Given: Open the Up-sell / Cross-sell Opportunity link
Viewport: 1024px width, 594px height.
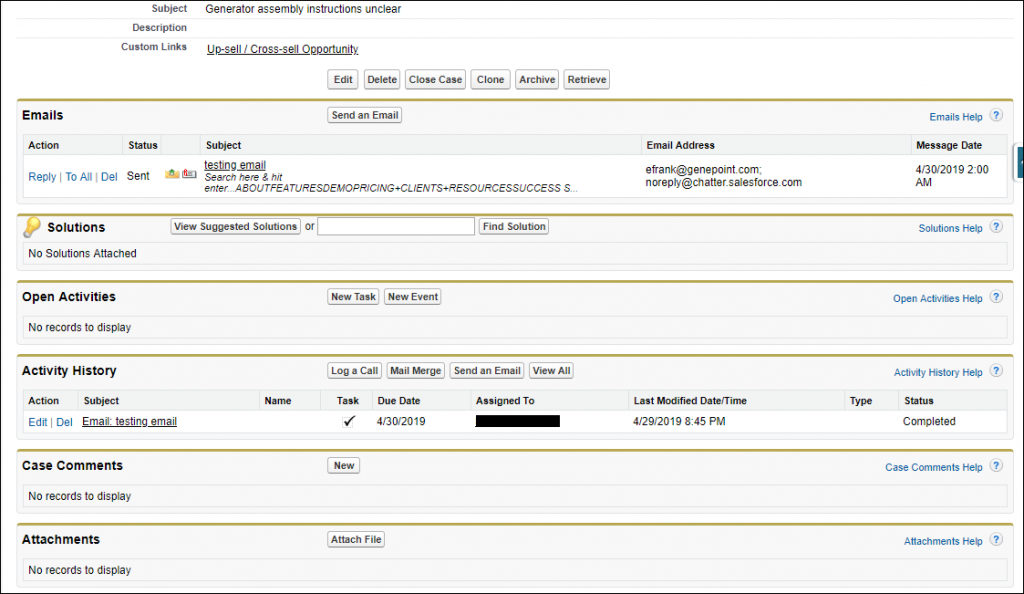Looking at the screenshot, I should 281,48.
